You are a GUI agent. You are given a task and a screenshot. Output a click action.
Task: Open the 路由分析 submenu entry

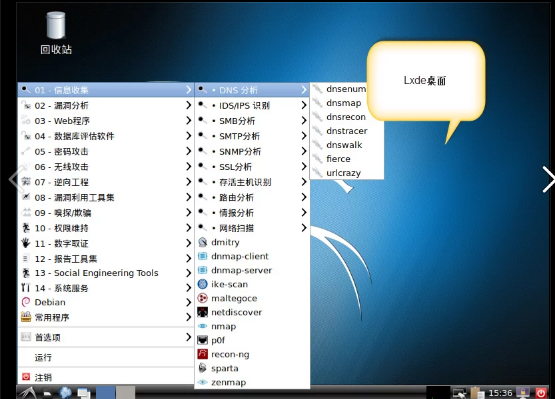[x=252, y=197]
